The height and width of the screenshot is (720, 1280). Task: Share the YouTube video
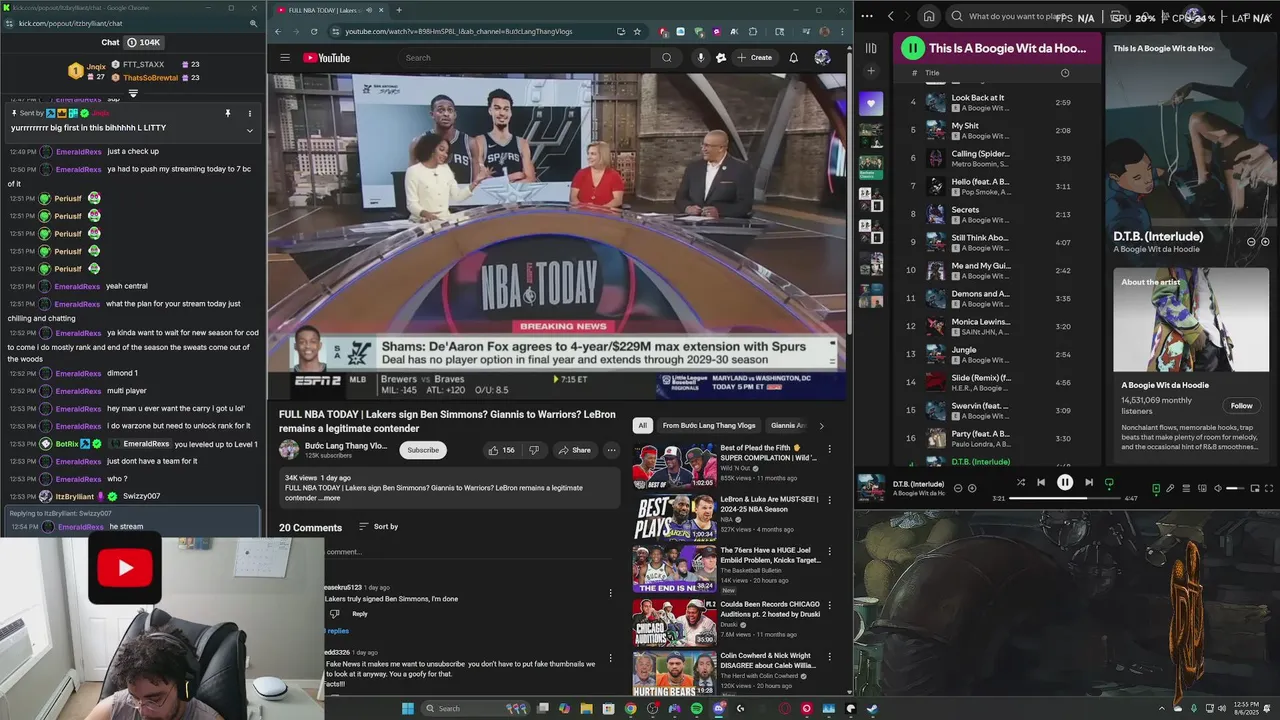click(574, 450)
